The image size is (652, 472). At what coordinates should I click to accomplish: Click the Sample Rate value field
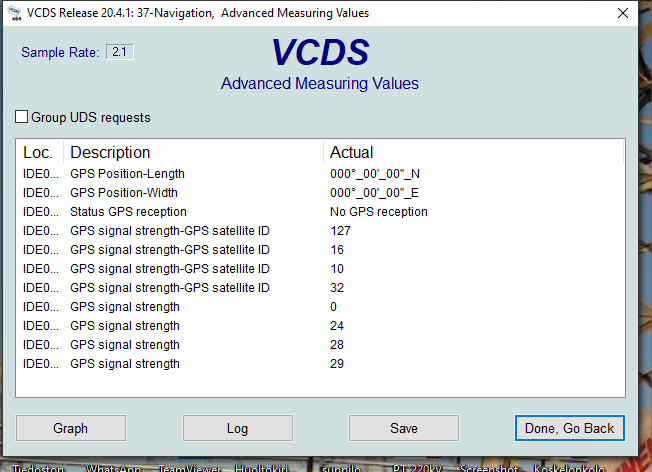[x=120, y=52]
